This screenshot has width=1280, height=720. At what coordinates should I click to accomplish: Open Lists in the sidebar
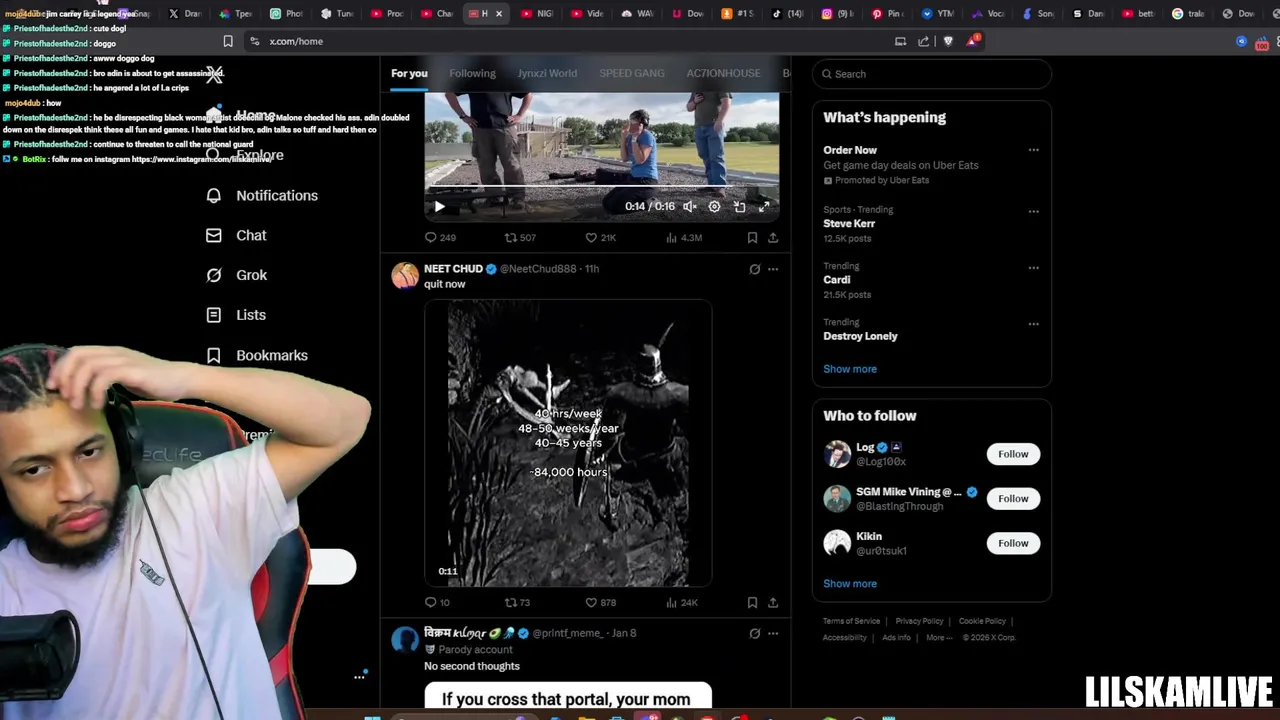(236, 315)
